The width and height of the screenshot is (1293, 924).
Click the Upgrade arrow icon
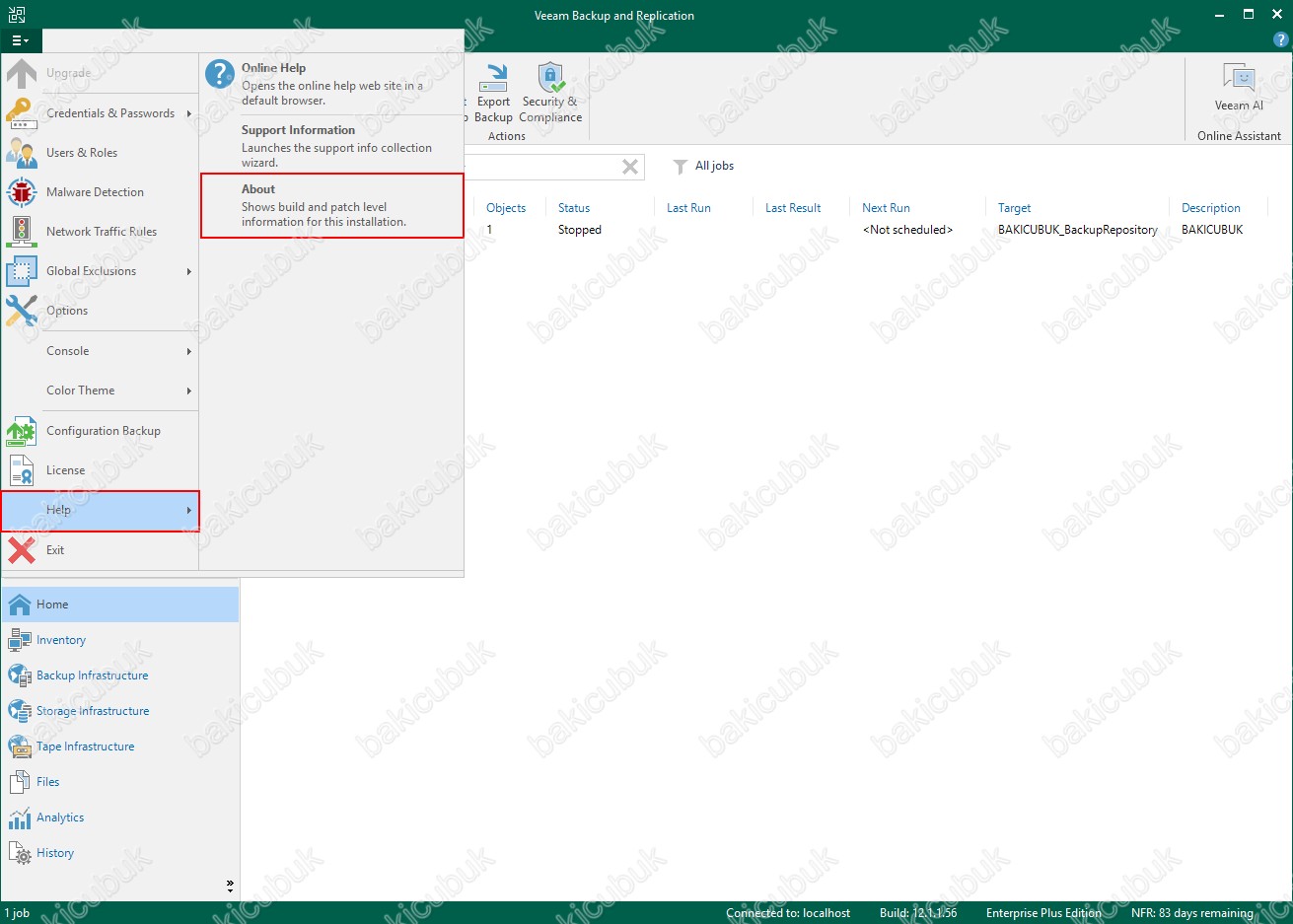pos(22,73)
